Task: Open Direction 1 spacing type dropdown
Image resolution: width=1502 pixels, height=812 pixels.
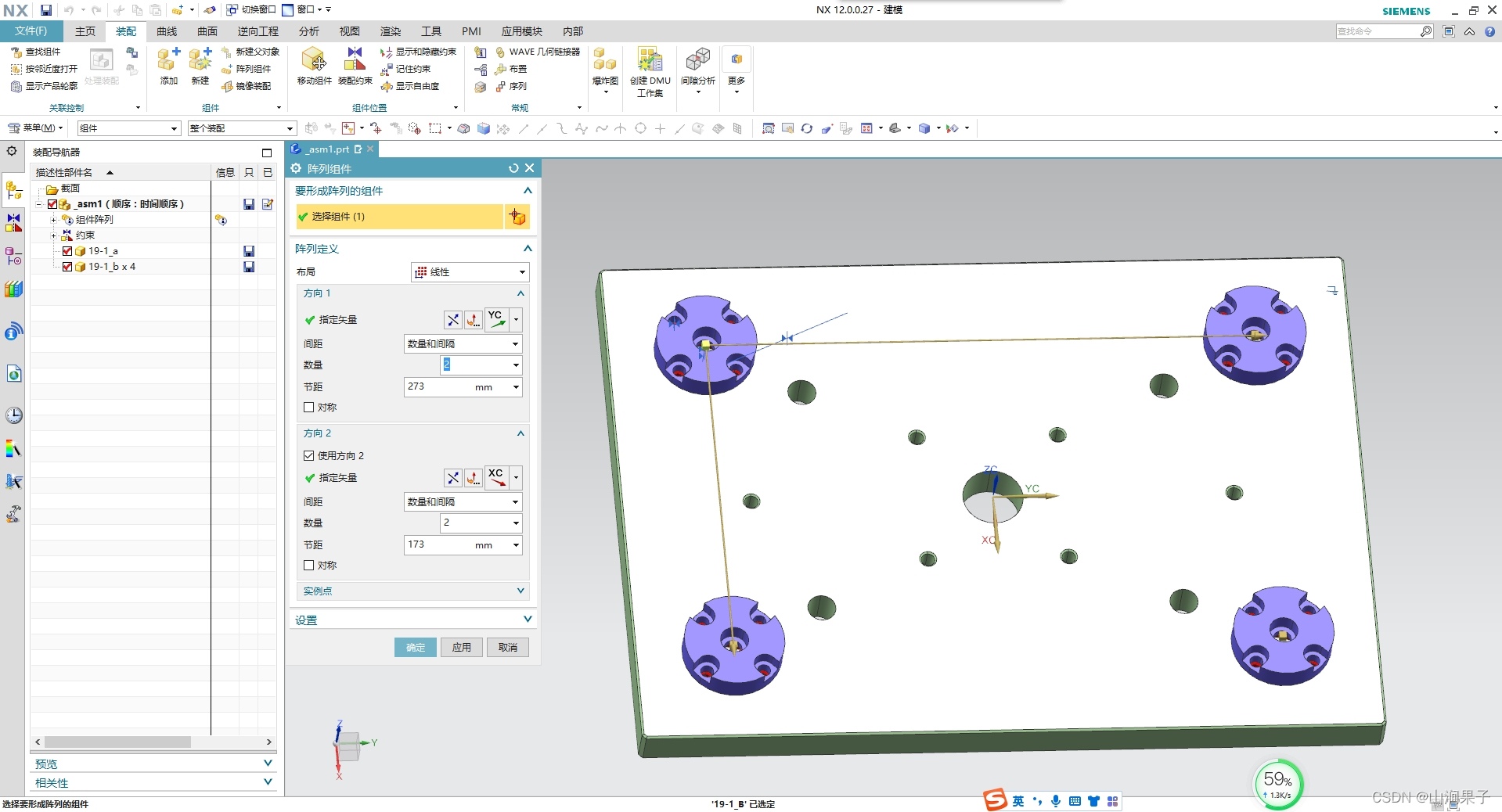Action: pos(463,343)
